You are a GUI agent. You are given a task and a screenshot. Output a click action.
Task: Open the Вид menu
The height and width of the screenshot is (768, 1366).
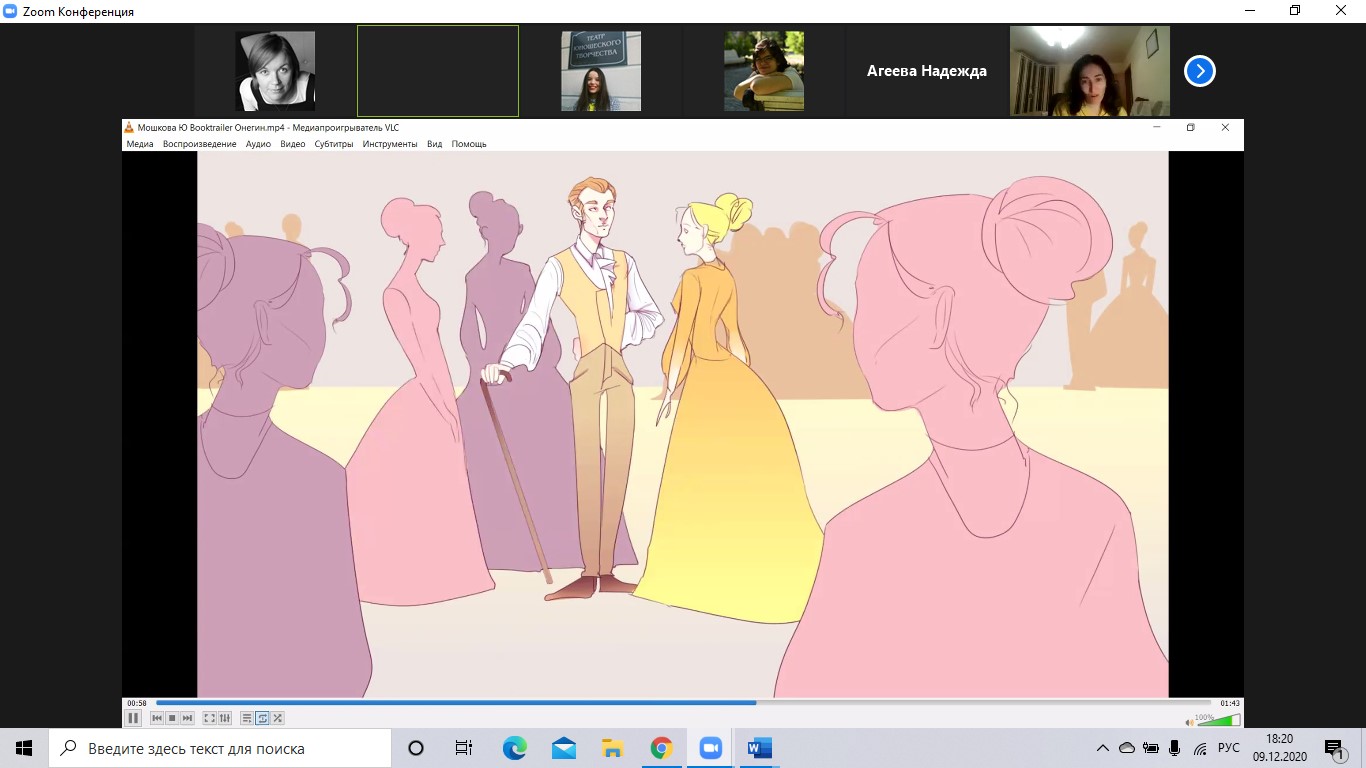pyautogui.click(x=435, y=144)
